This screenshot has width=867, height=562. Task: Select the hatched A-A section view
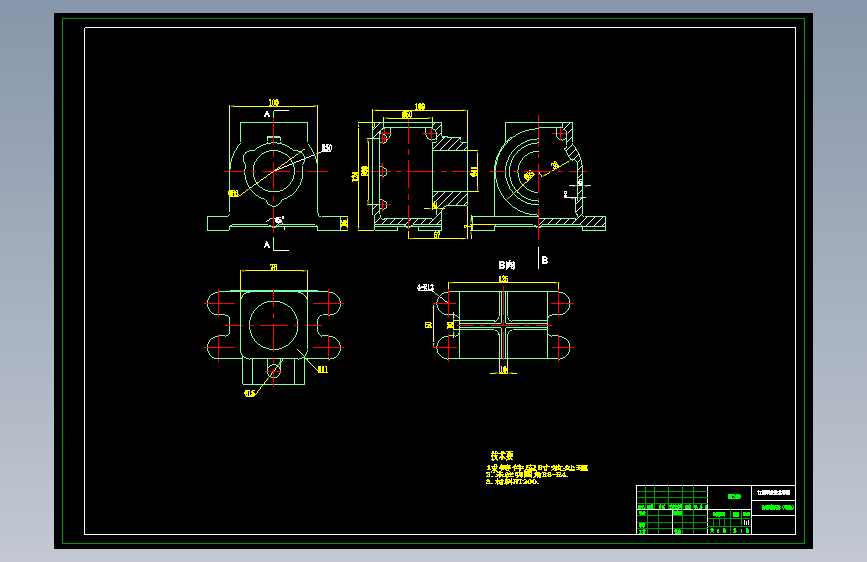click(x=419, y=176)
